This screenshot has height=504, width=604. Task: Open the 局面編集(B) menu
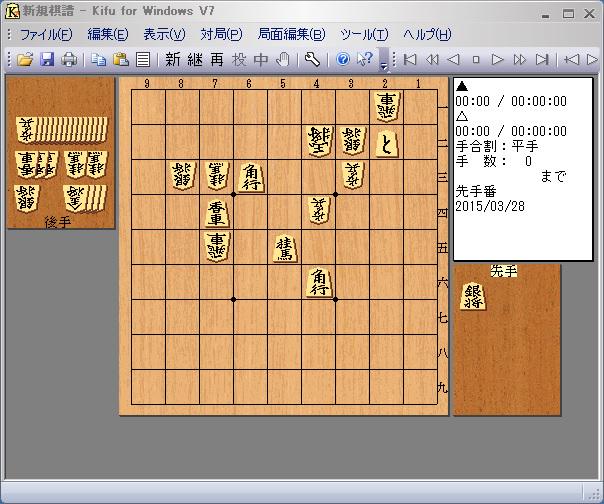tap(291, 34)
